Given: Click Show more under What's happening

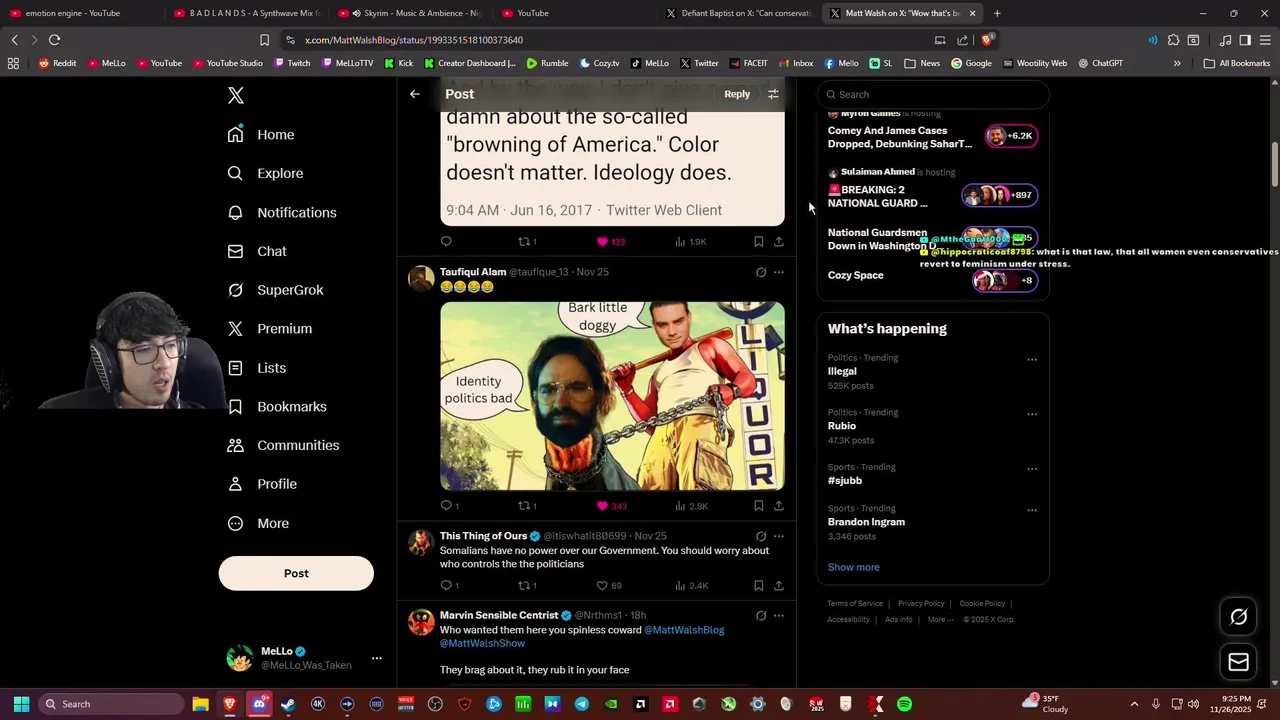Looking at the screenshot, I should tap(853, 567).
